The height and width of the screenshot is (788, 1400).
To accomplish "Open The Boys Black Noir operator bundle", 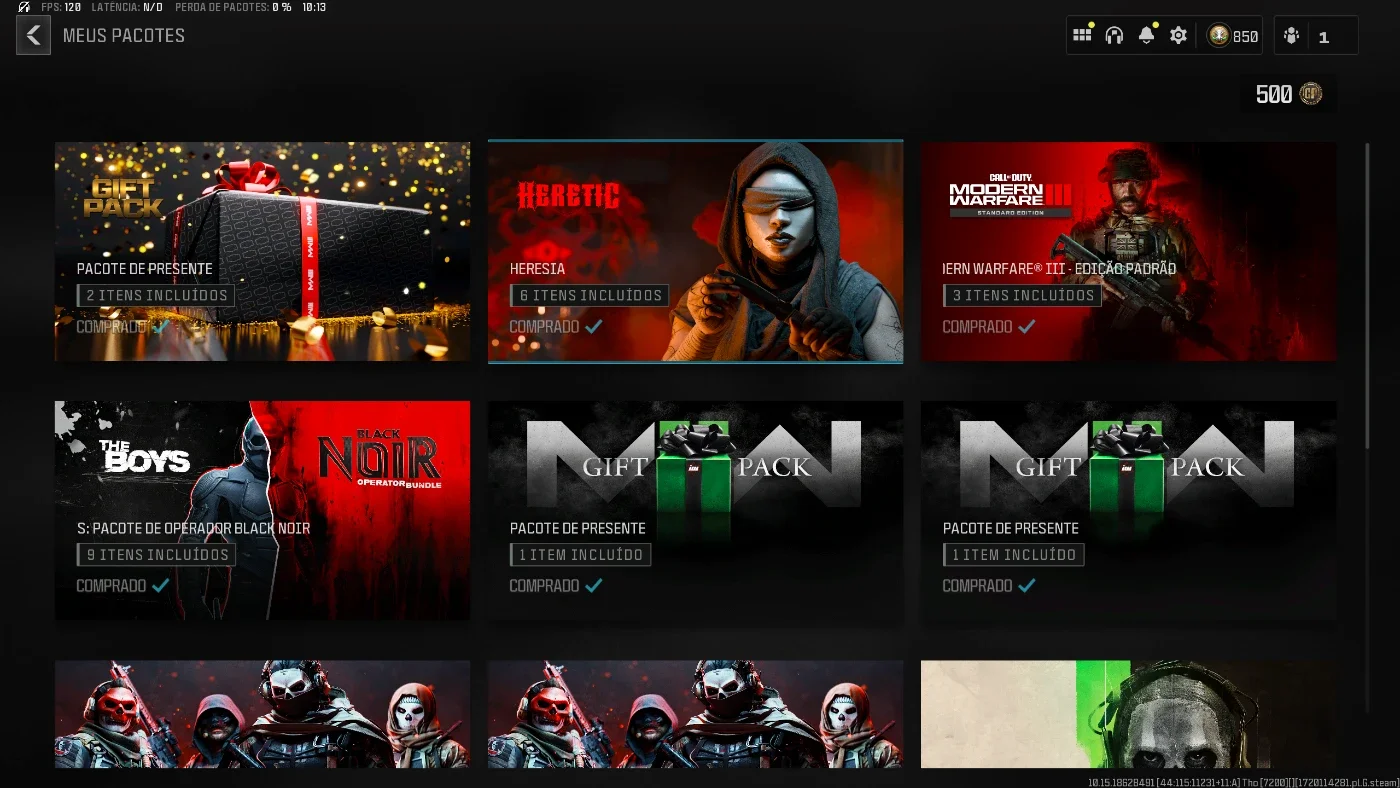I will coord(262,510).
